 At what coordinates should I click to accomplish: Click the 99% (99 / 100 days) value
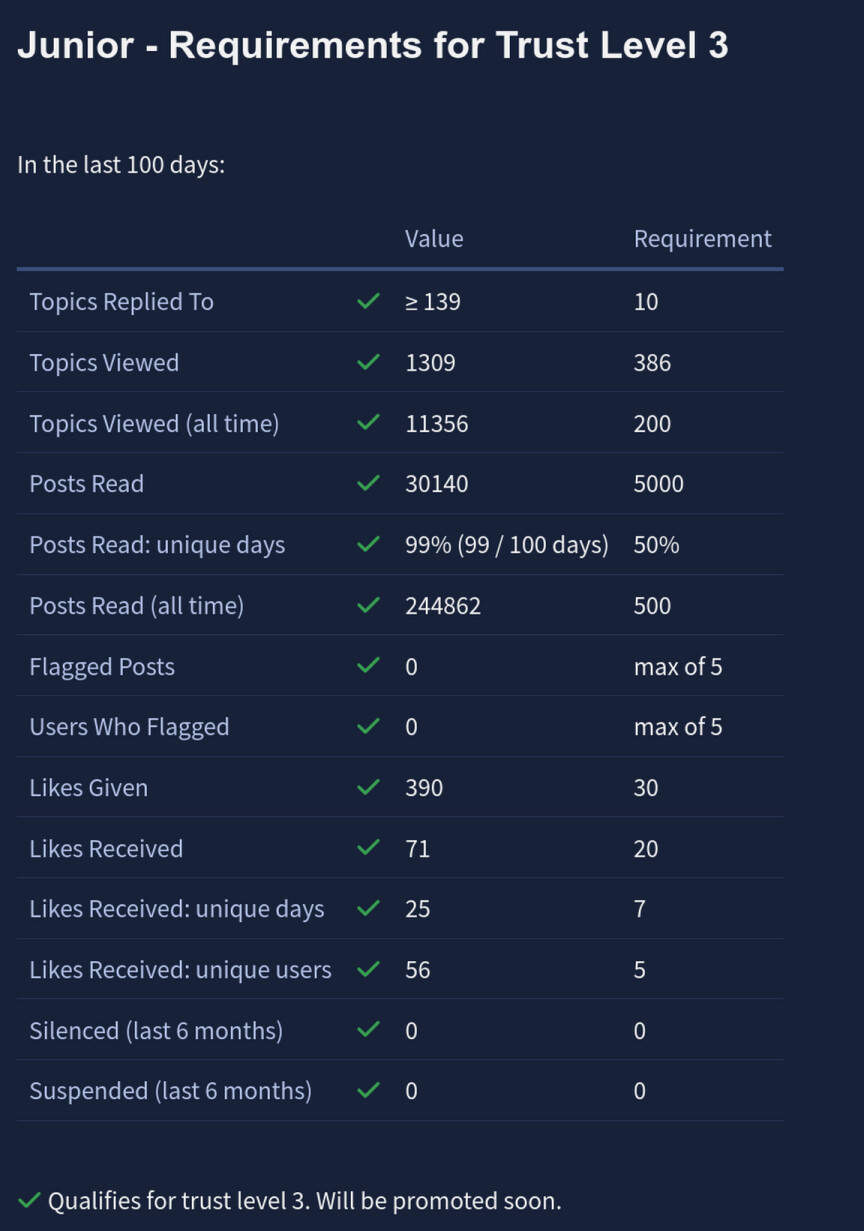coord(507,544)
